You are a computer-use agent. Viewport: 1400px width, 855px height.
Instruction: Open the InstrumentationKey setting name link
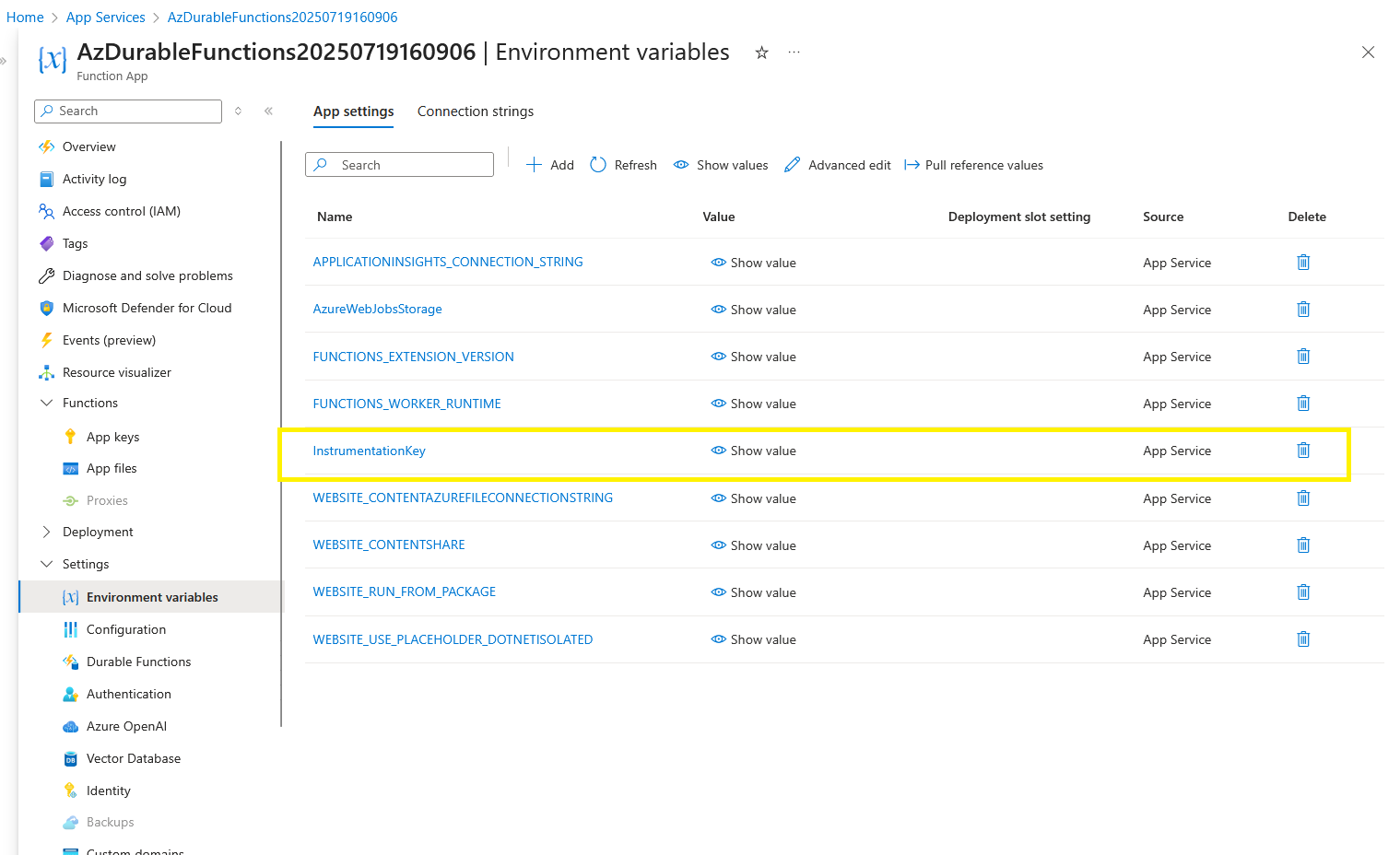tap(369, 451)
